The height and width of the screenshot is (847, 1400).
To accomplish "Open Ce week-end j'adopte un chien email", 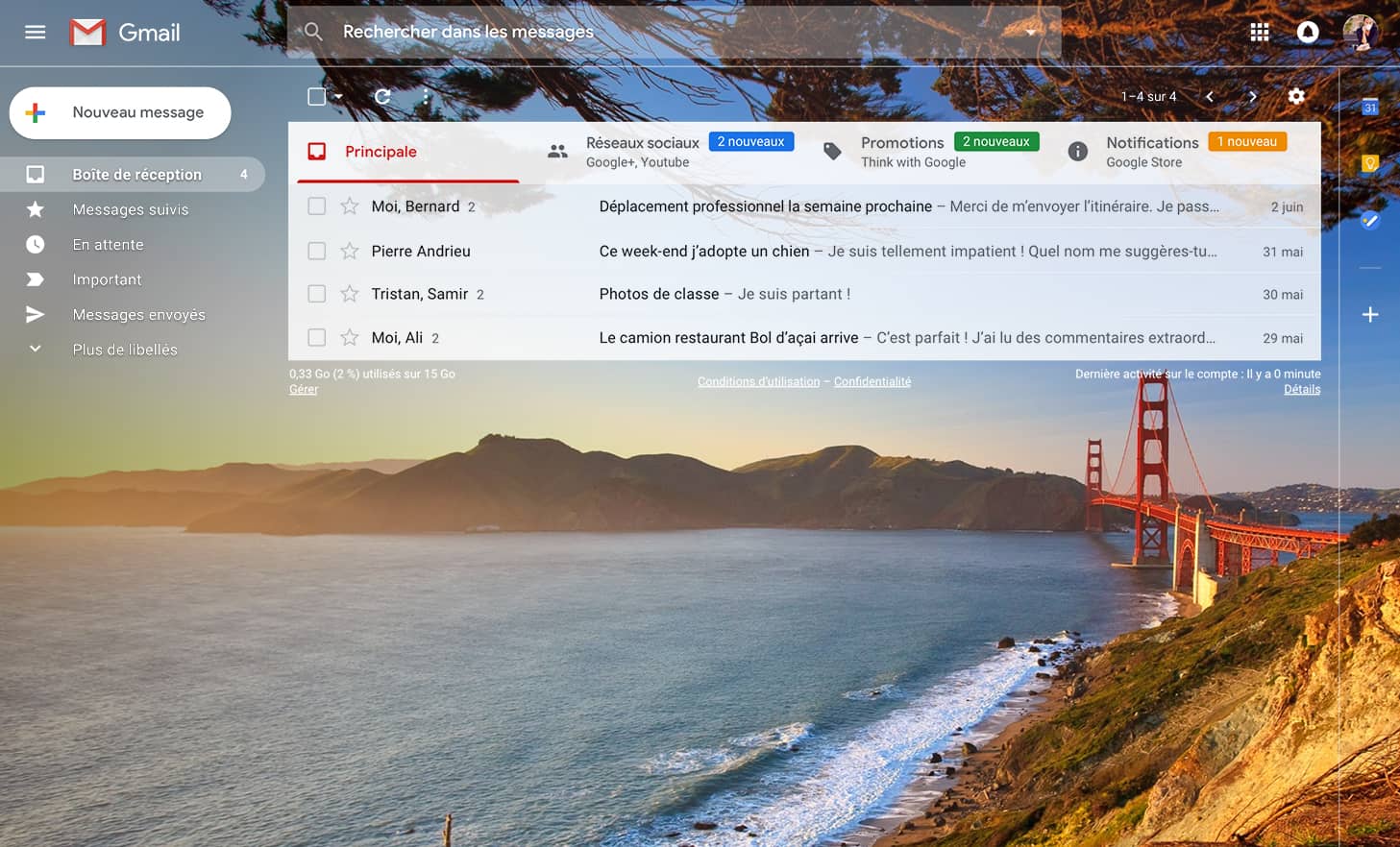I will (x=804, y=251).
